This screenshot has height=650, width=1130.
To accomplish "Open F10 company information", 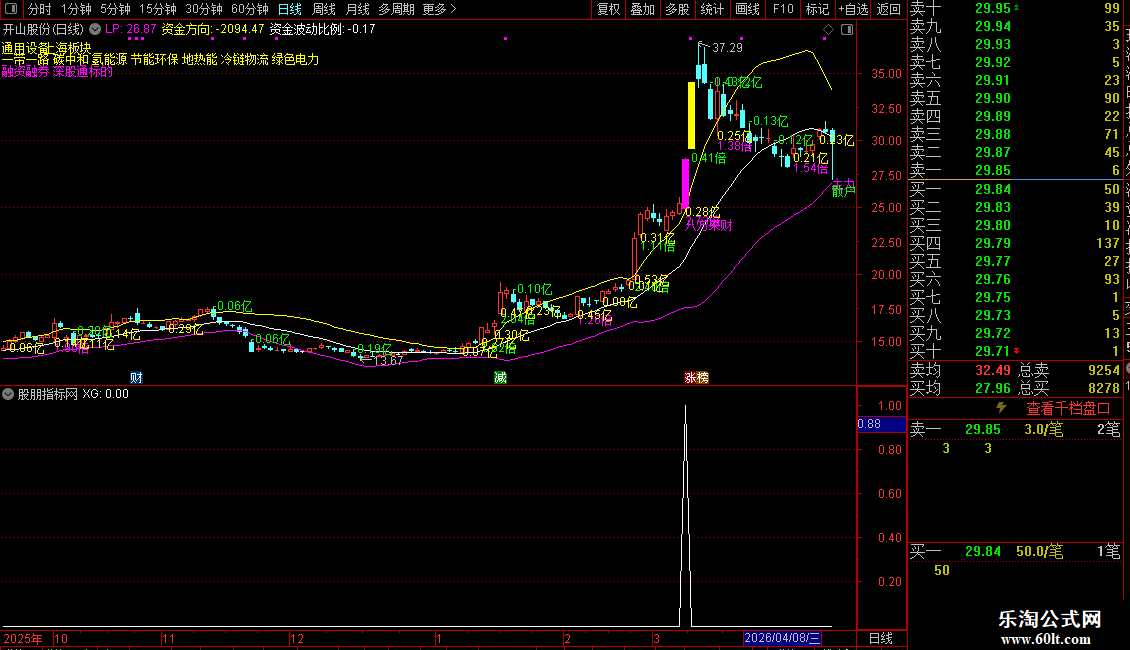I will tap(783, 9).
